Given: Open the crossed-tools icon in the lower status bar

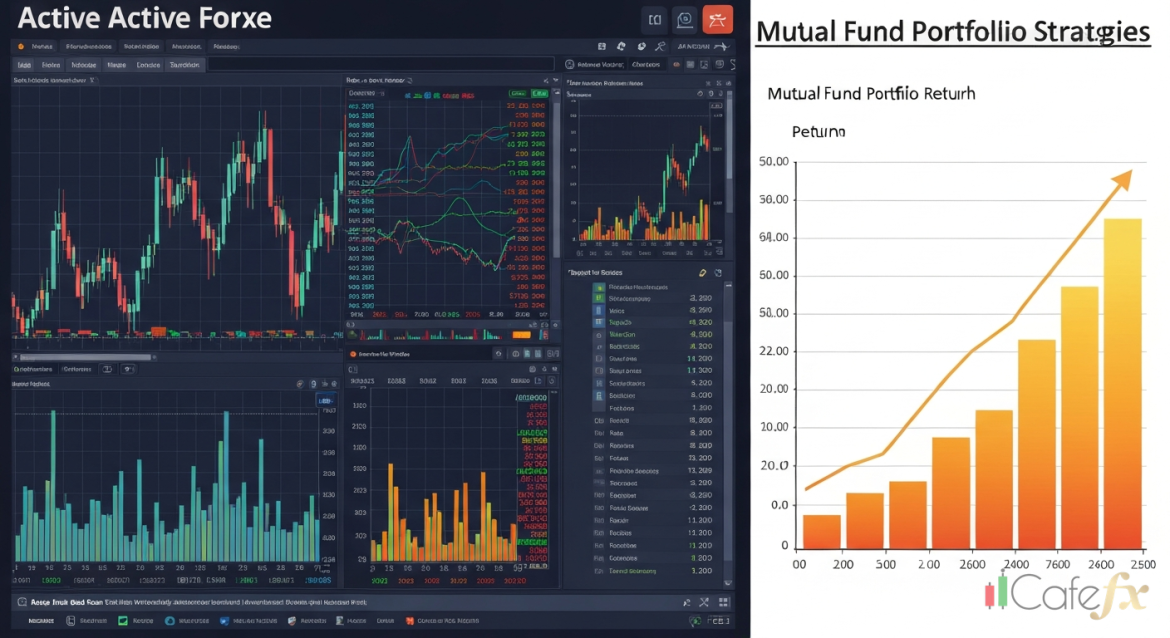Looking at the screenshot, I should 703,602.
